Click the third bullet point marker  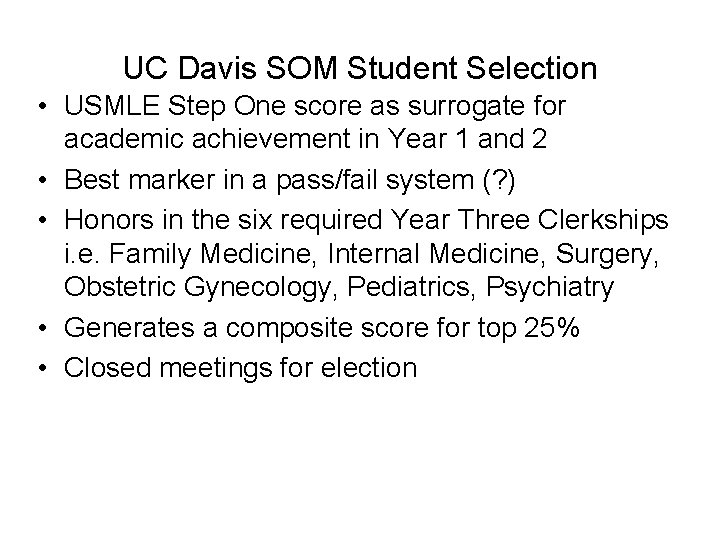43,220
